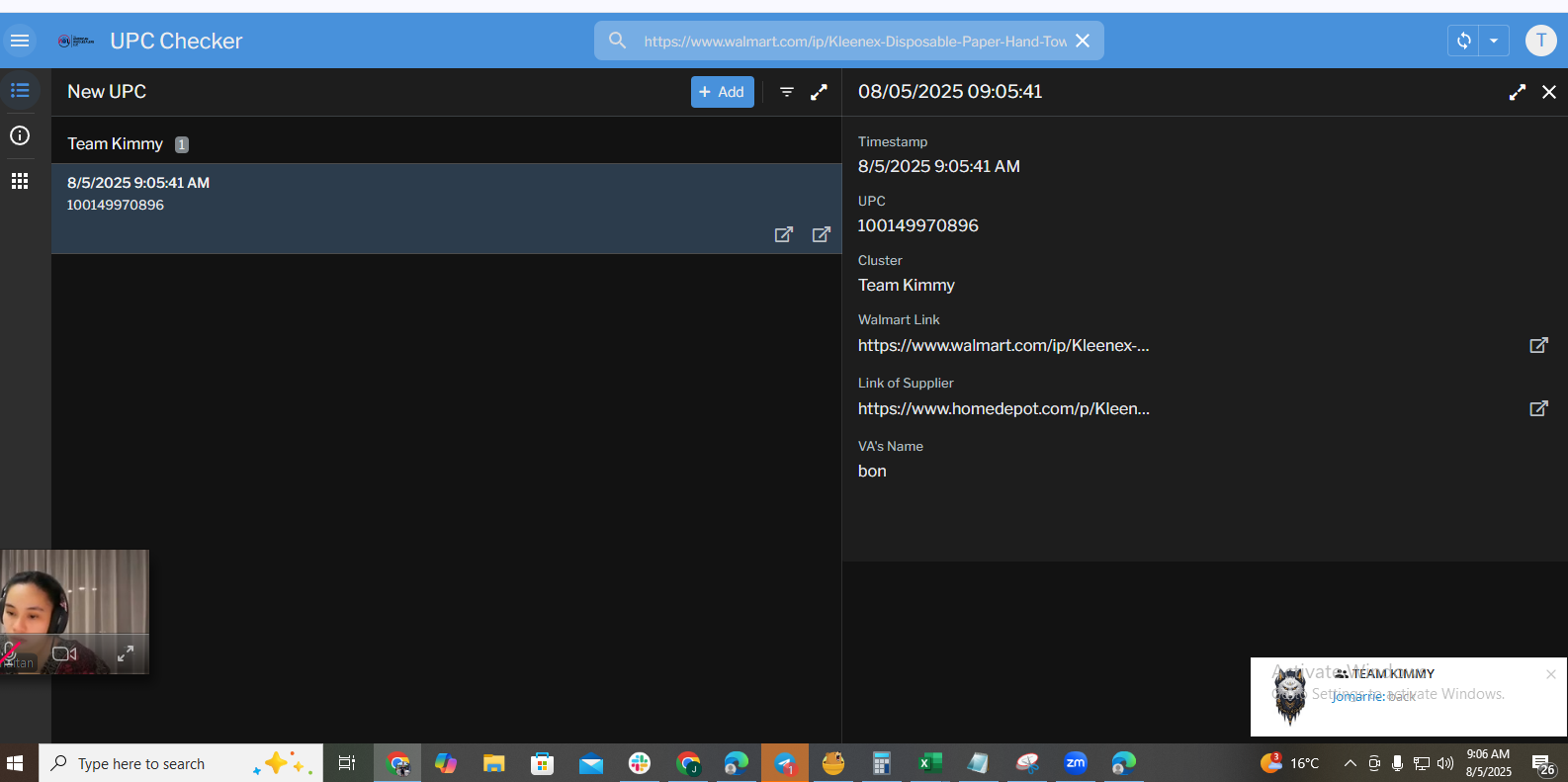Clear the search box text

click(1083, 41)
